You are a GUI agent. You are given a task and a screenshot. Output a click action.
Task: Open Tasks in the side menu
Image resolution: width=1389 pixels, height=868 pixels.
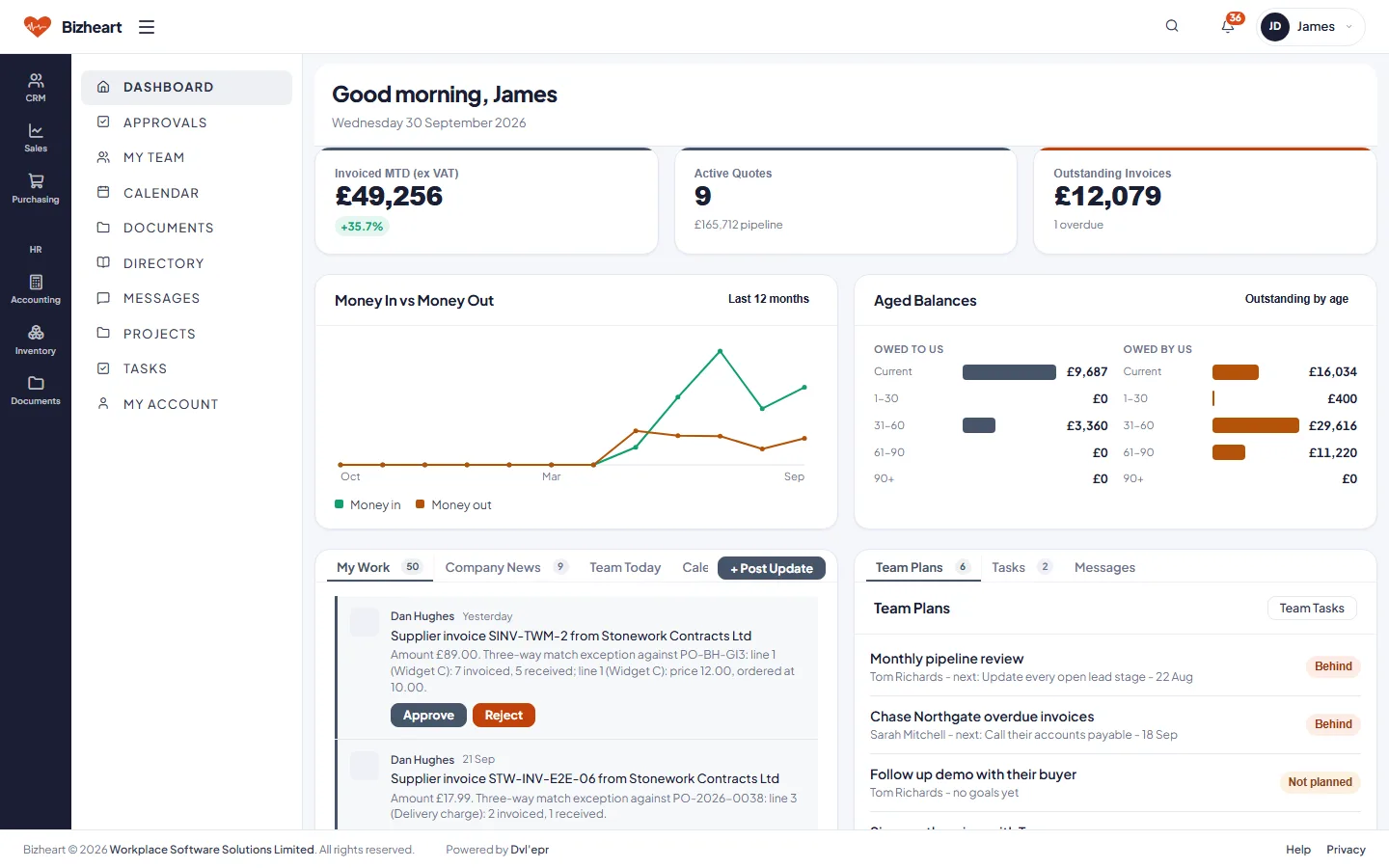click(x=186, y=368)
